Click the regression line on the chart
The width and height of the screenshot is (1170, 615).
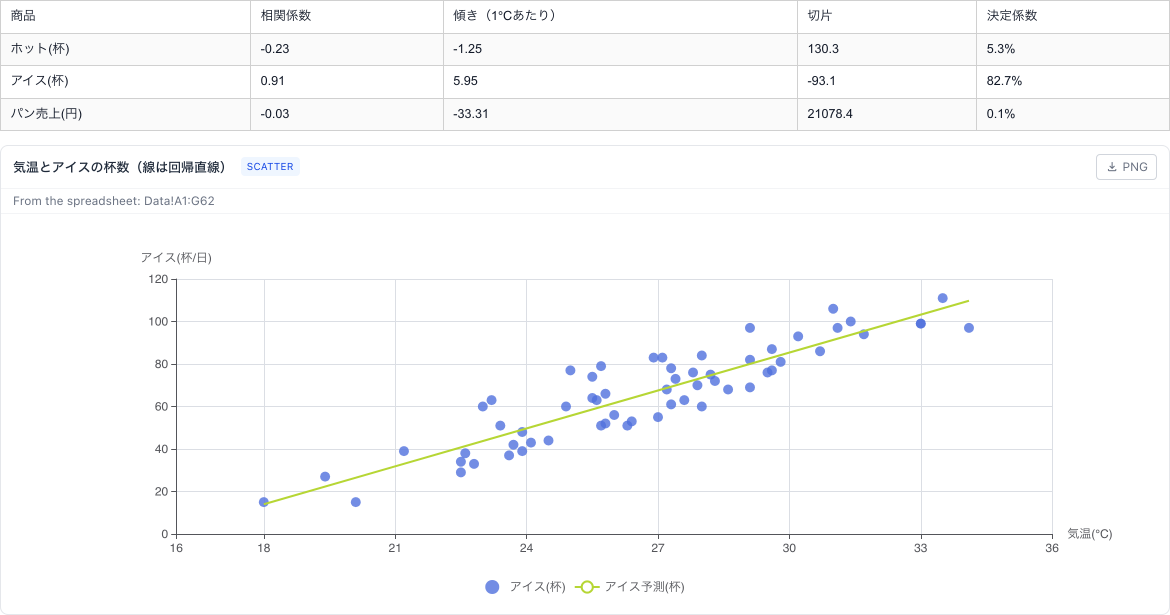pos(616,402)
